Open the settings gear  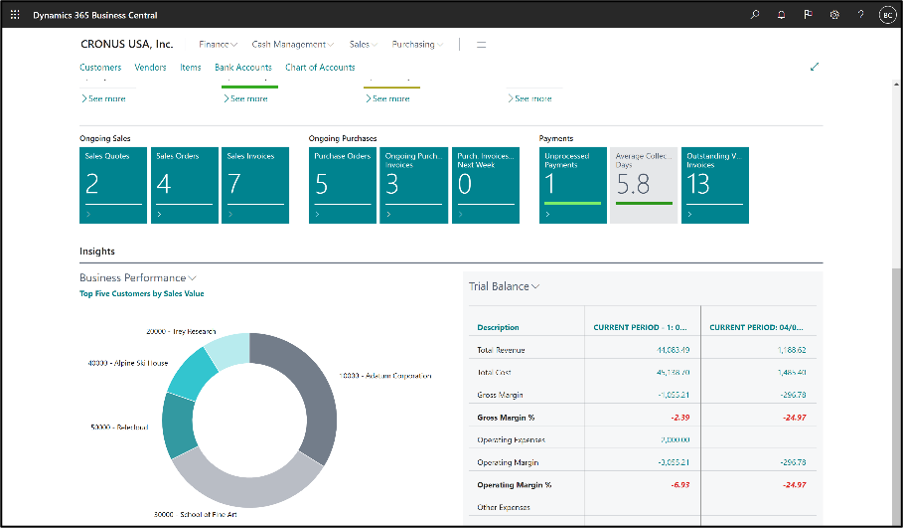[x=834, y=15]
